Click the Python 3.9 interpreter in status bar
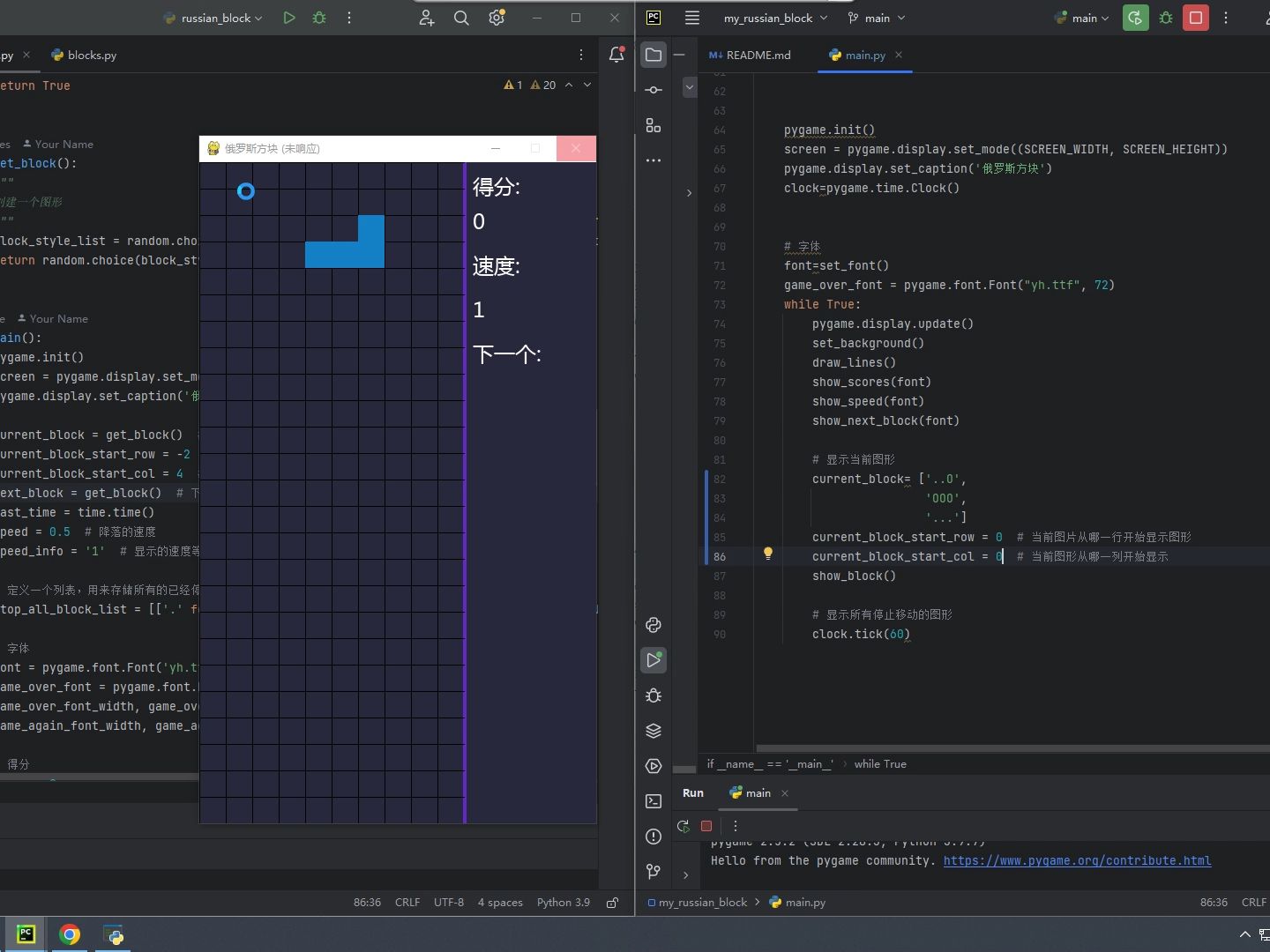 pyautogui.click(x=563, y=902)
